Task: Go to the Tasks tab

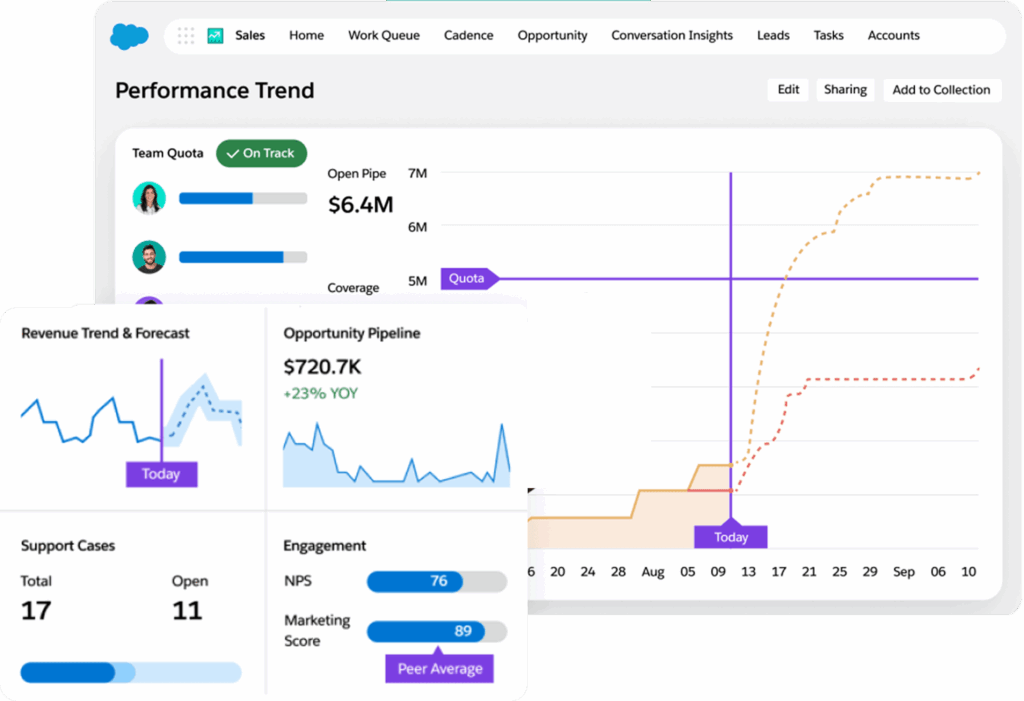Action: [x=828, y=35]
